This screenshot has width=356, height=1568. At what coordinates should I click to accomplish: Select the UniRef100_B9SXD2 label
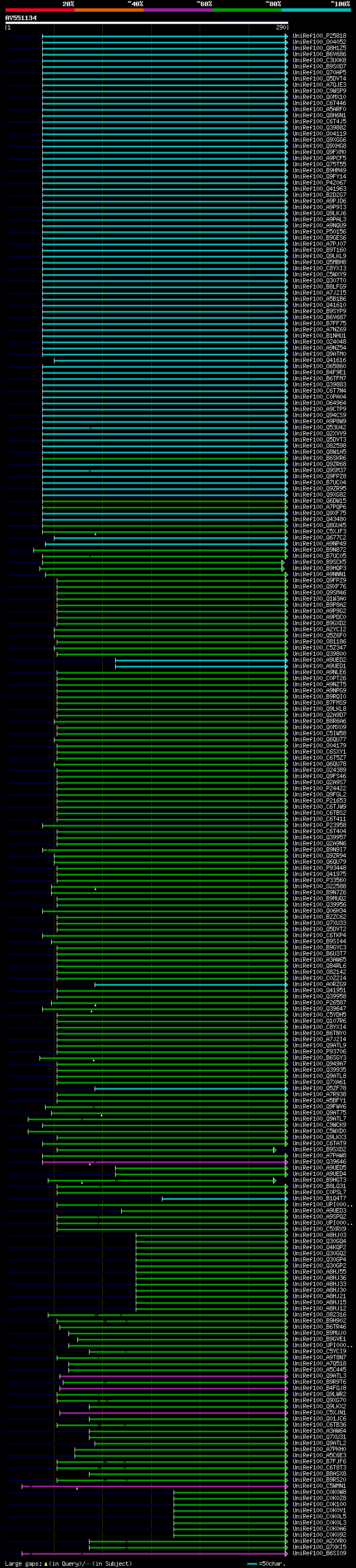[319, 1149]
